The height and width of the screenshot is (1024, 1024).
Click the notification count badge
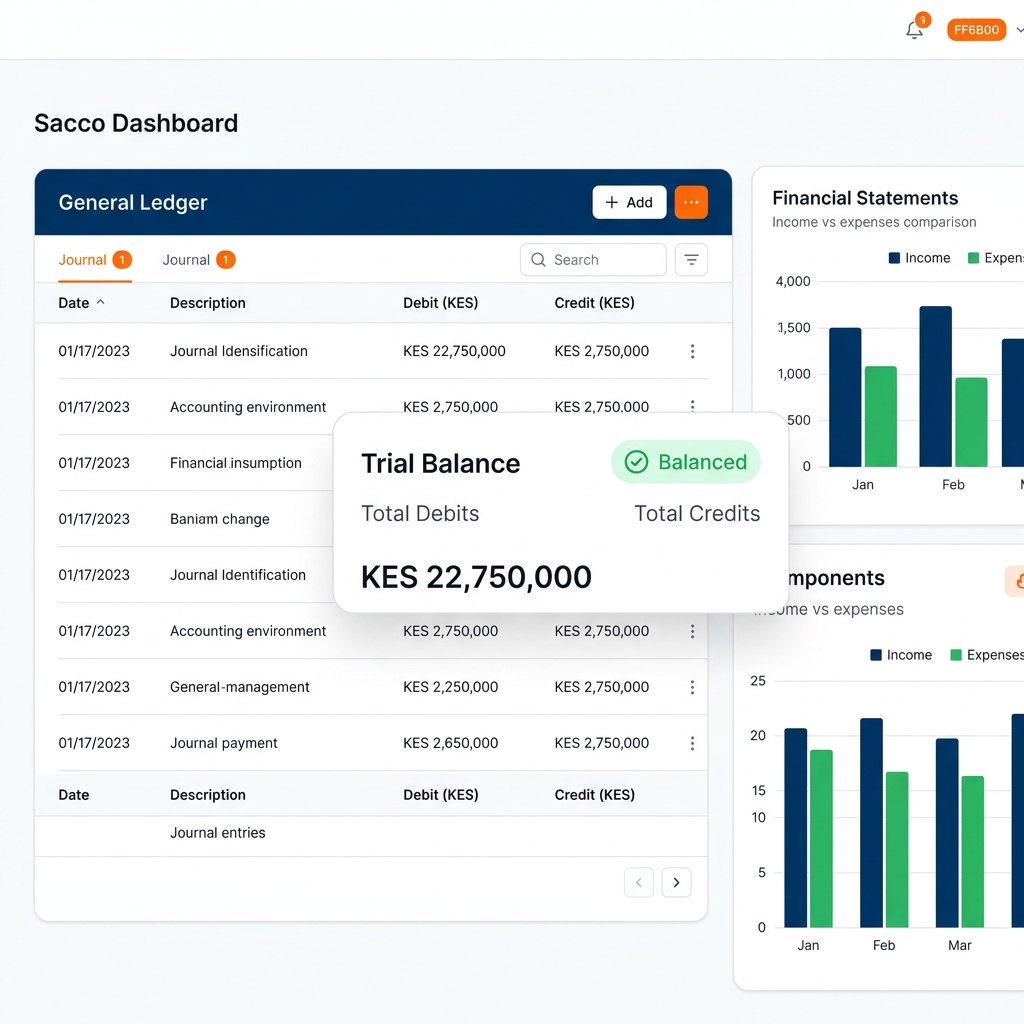click(x=923, y=20)
